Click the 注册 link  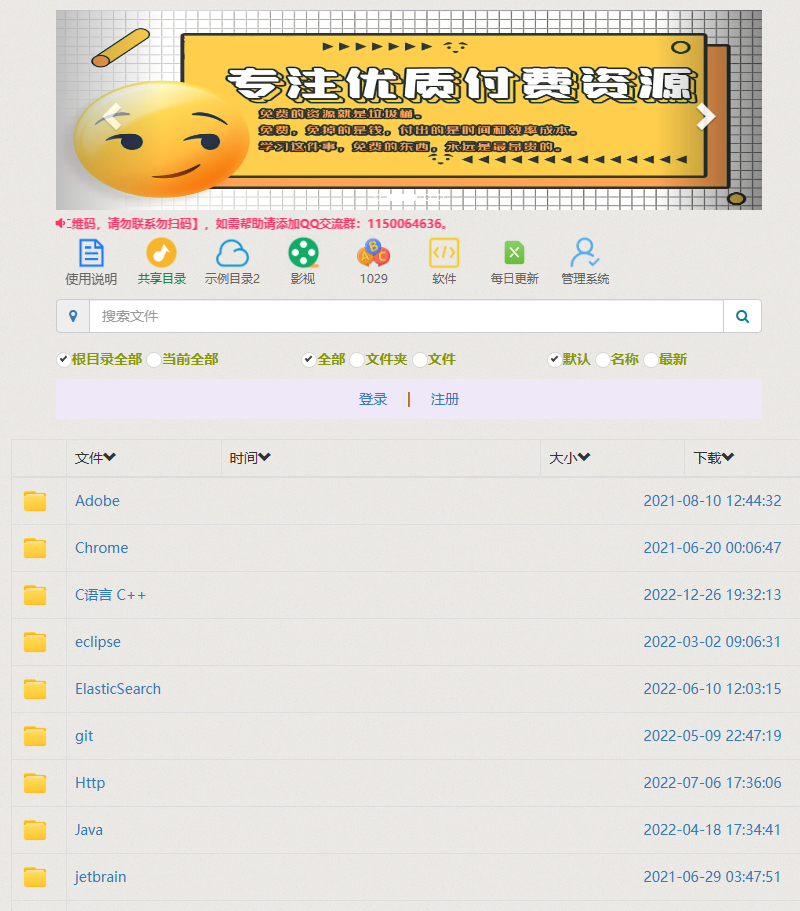click(444, 399)
